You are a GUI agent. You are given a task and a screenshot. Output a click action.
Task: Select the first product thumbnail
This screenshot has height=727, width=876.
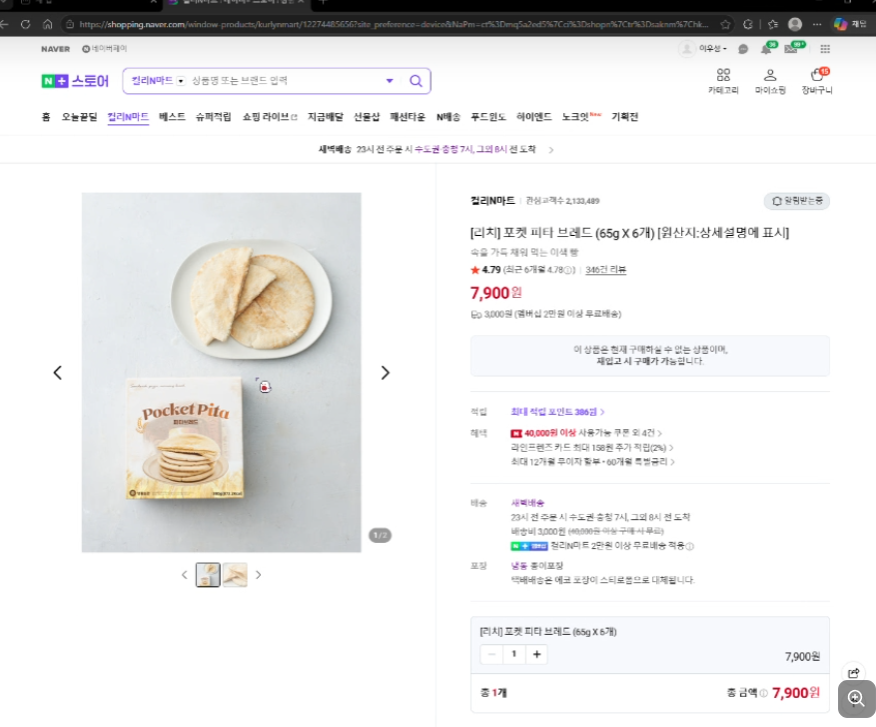(208, 574)
